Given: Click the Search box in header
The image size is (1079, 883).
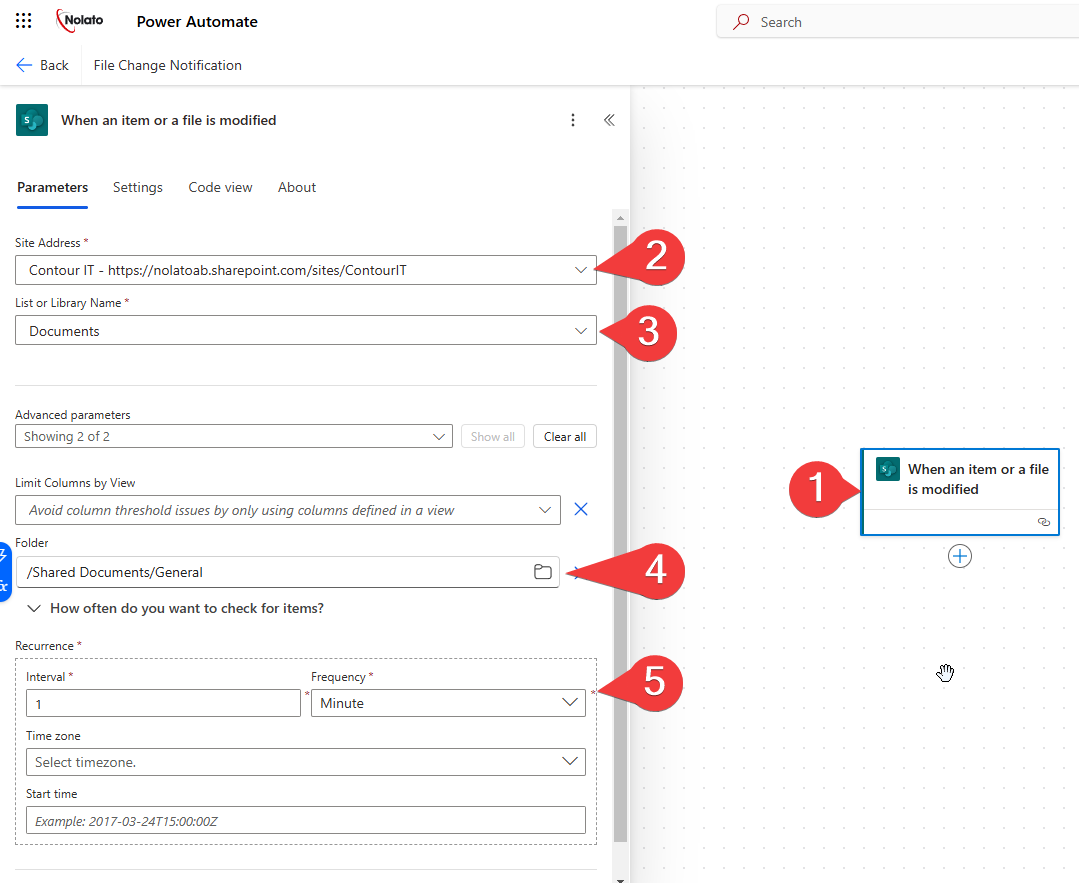Looking at the screenshot, I should 897,22.
